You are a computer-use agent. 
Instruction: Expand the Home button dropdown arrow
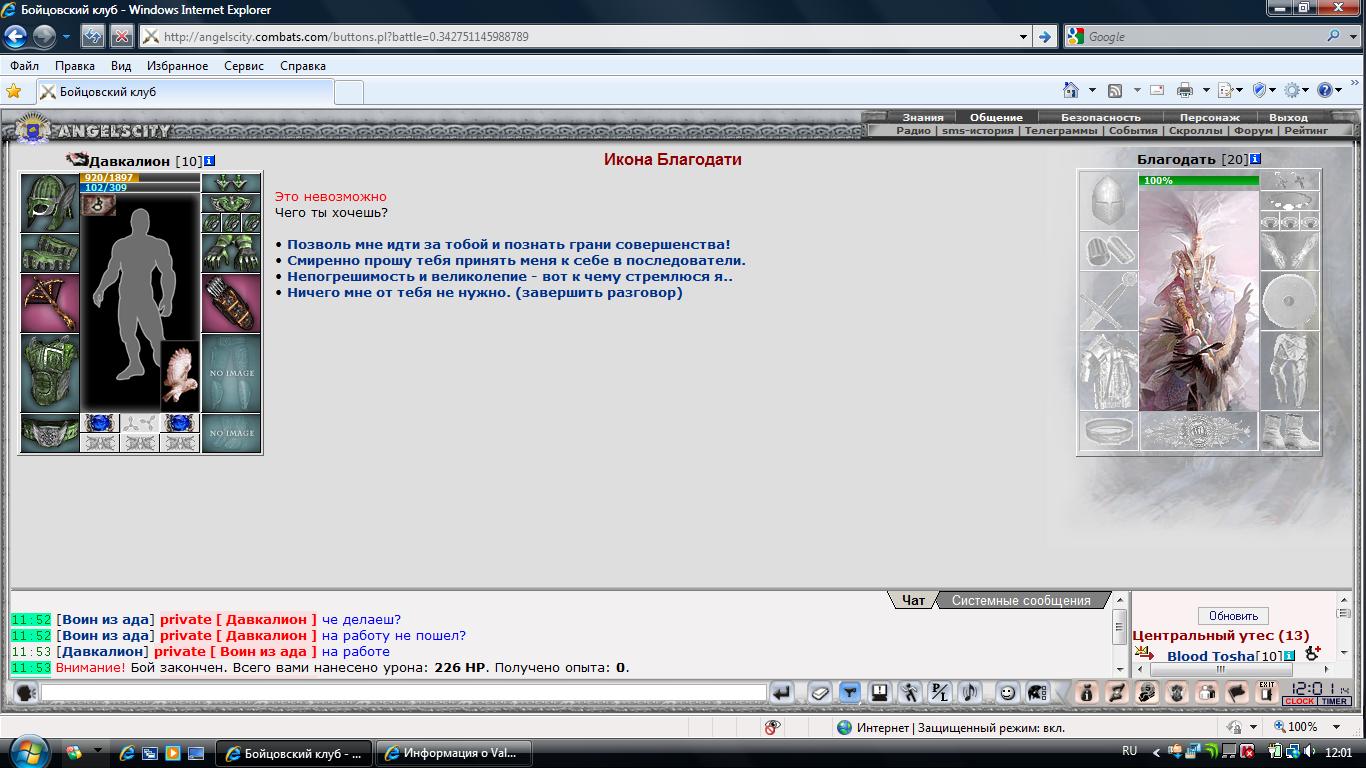click(1092, 90)
